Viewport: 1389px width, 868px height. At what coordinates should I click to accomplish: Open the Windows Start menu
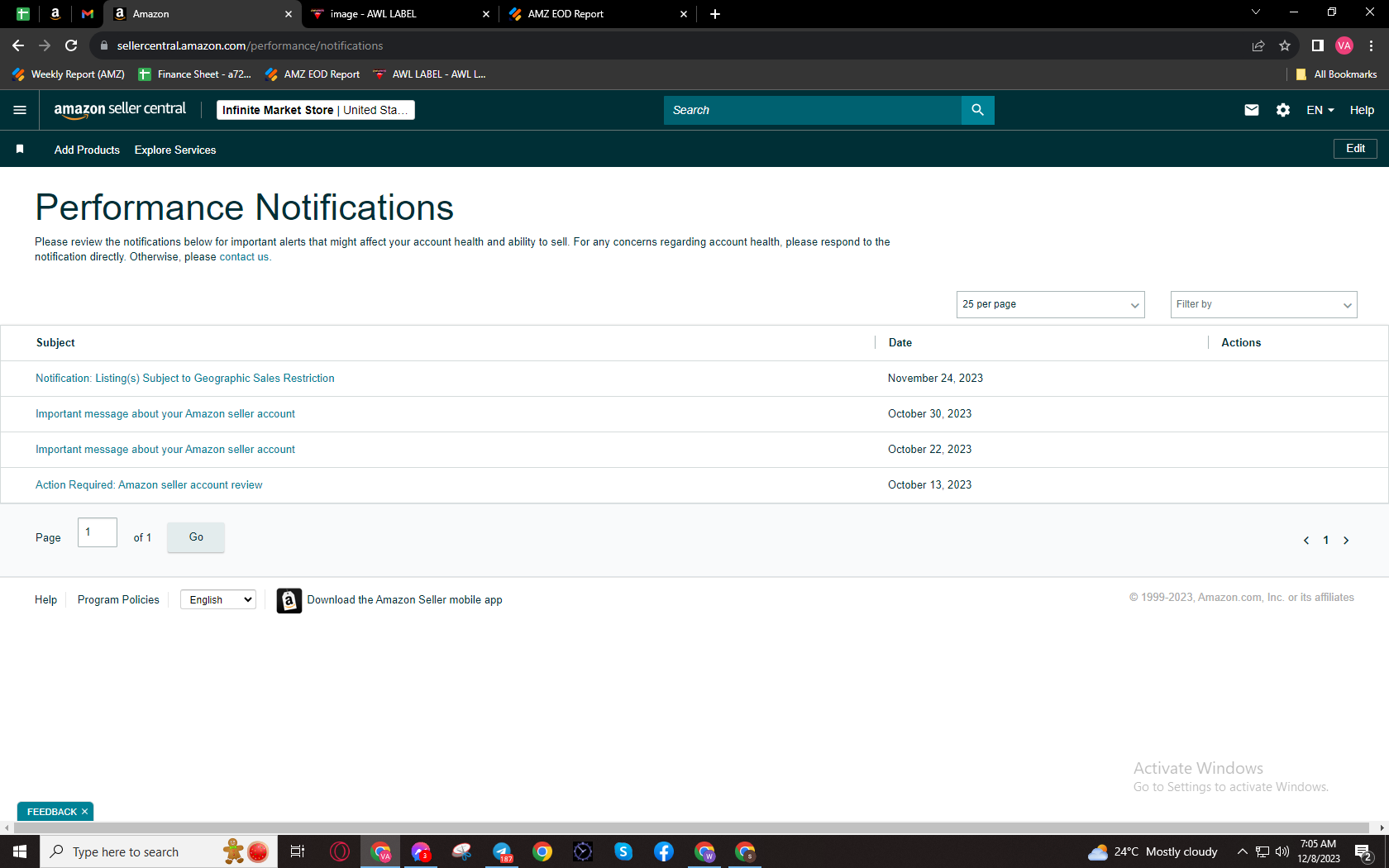click(x=20, y=851)
